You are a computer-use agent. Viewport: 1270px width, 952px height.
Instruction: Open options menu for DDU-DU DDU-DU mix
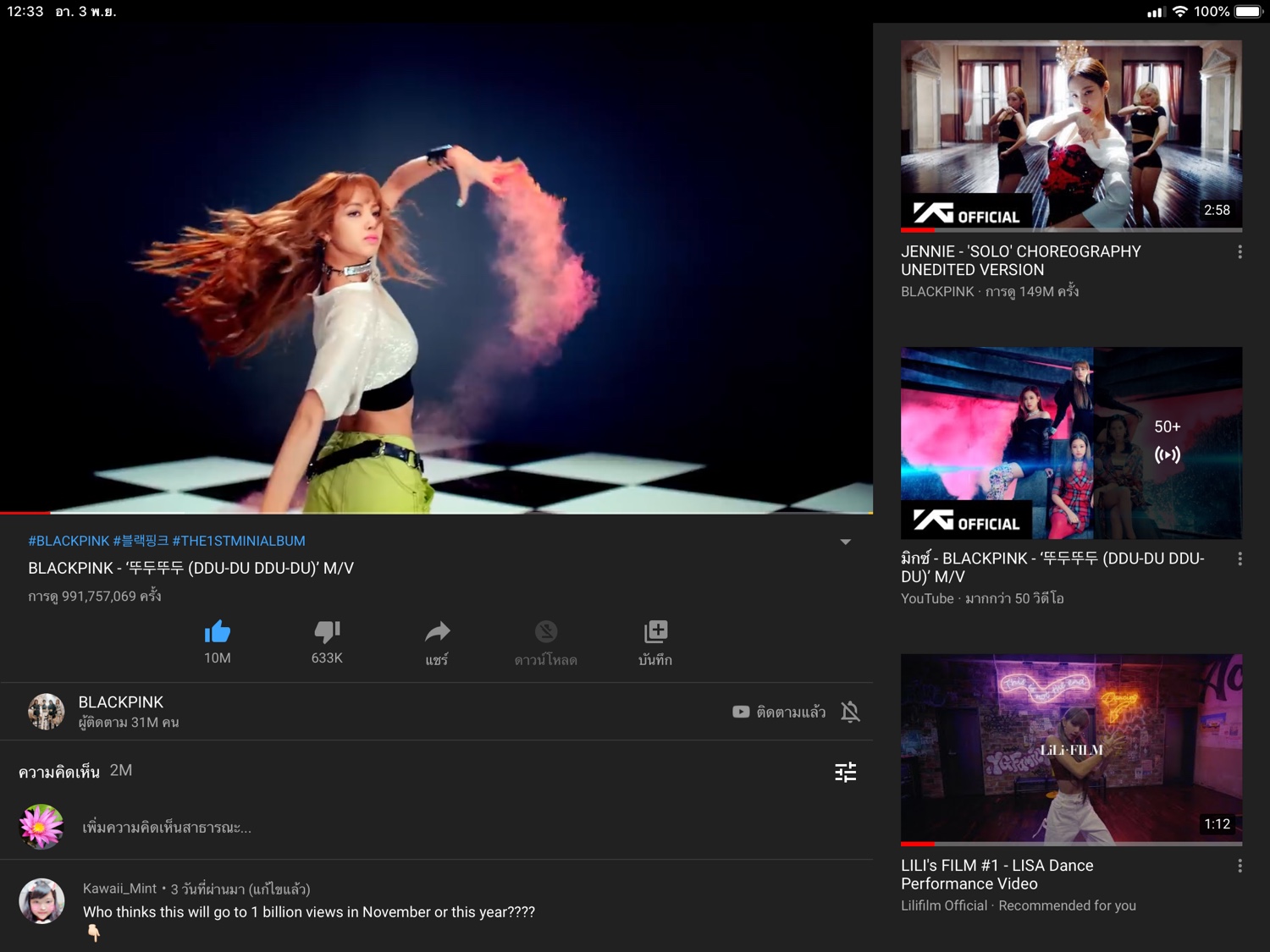(x=1240, y=559)
